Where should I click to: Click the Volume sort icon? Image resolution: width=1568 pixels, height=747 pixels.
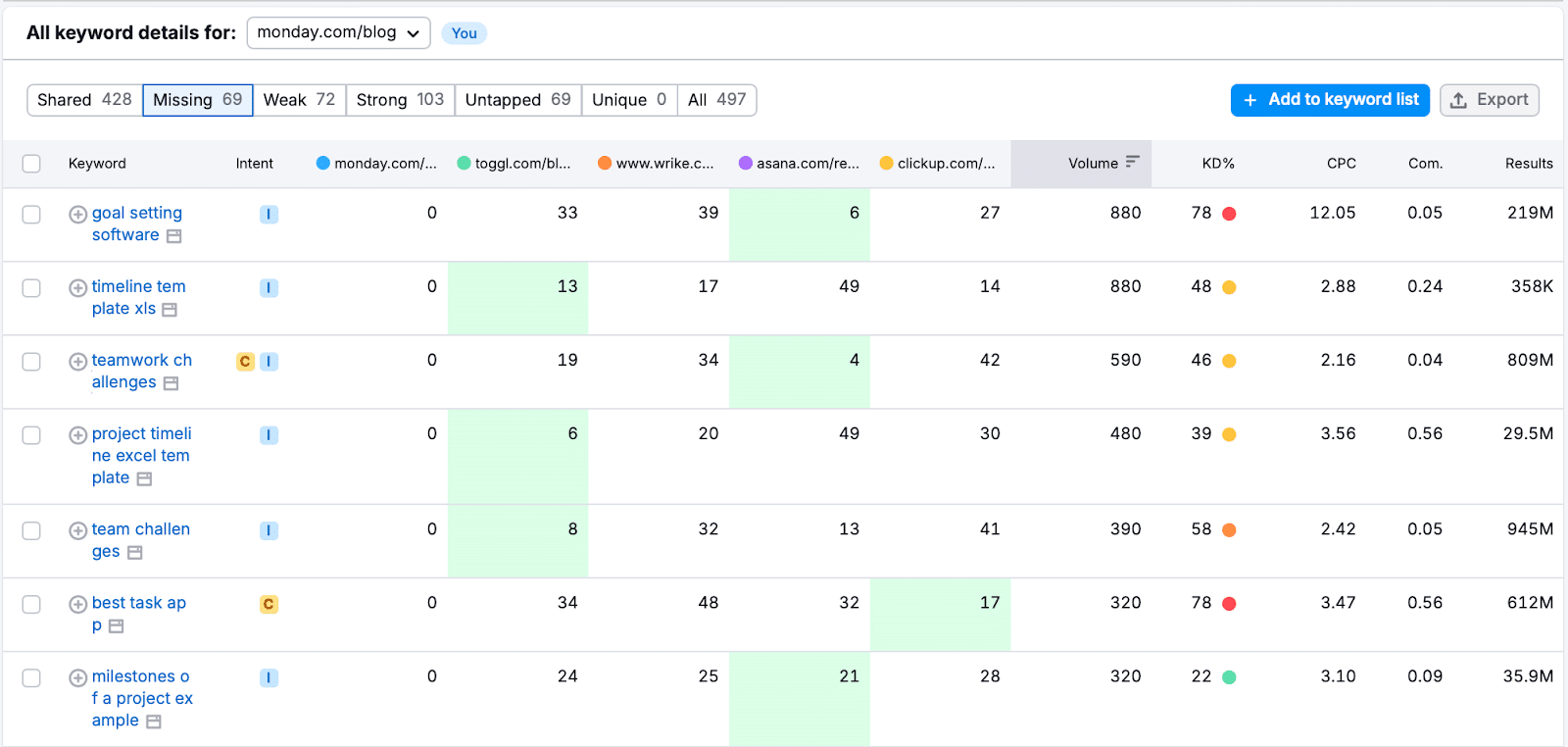coord(1133,162)
